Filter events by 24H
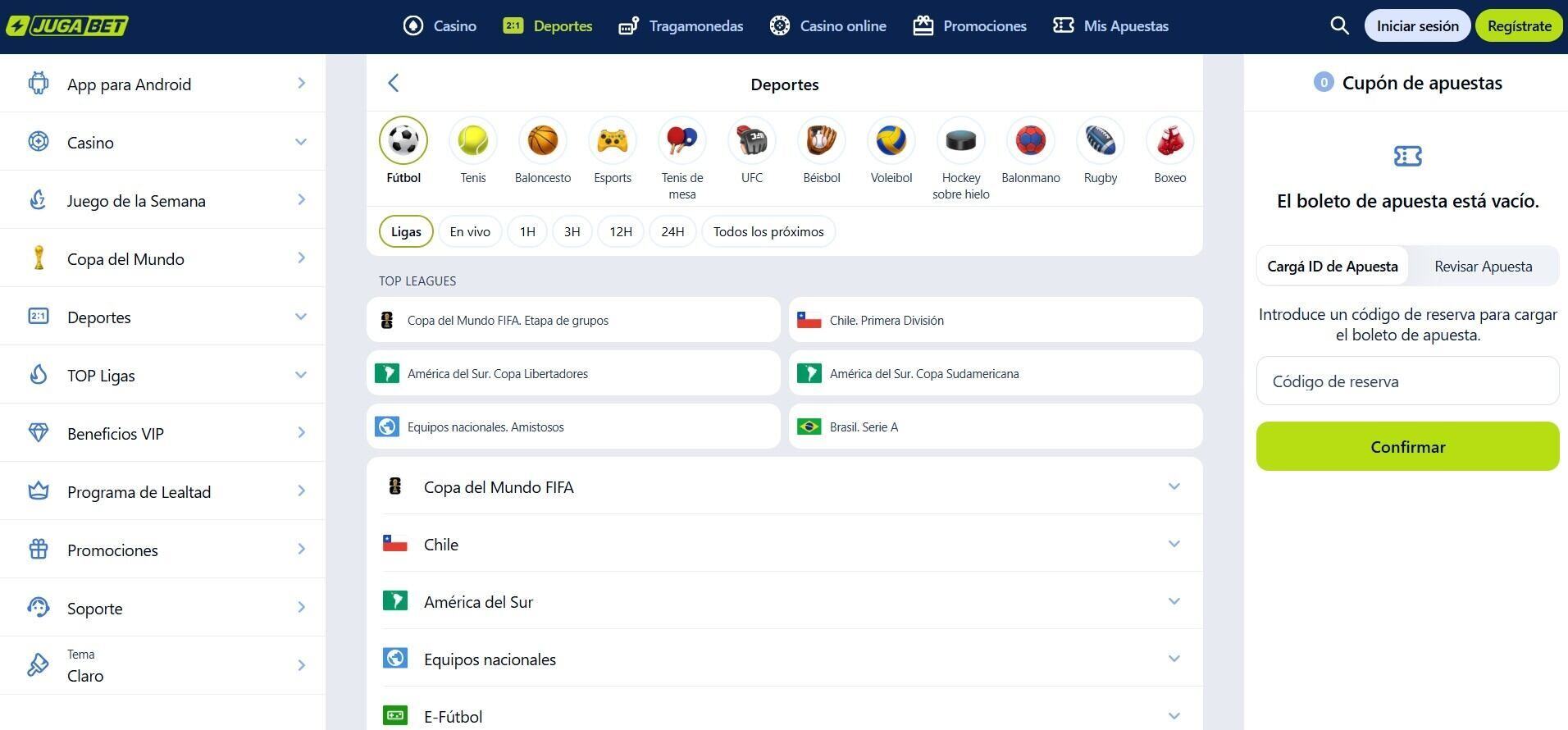This screenshot has height=730, width=1568. (x=672, y=231)
